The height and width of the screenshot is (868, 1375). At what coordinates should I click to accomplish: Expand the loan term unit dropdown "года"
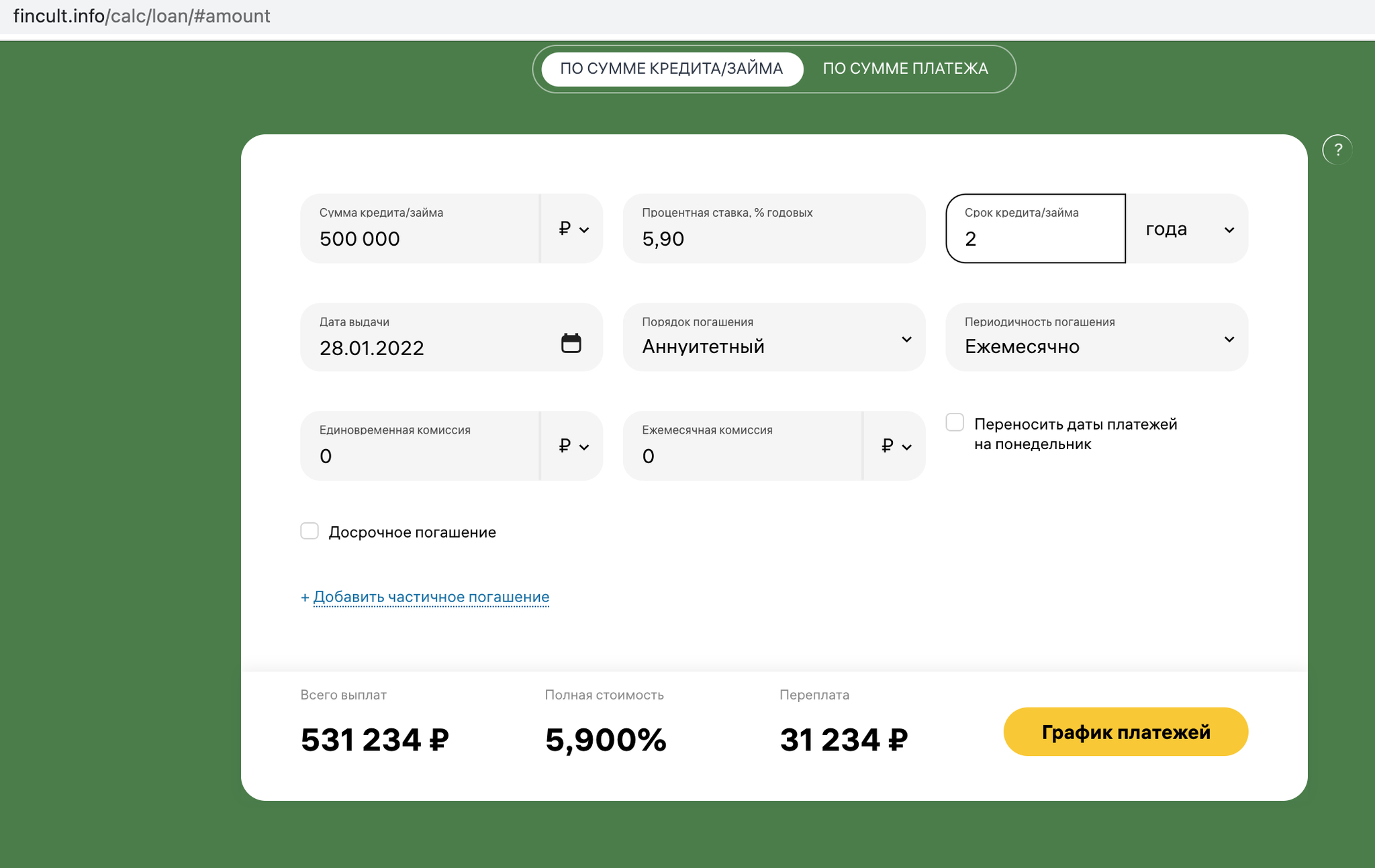(x=1187, y=229)
